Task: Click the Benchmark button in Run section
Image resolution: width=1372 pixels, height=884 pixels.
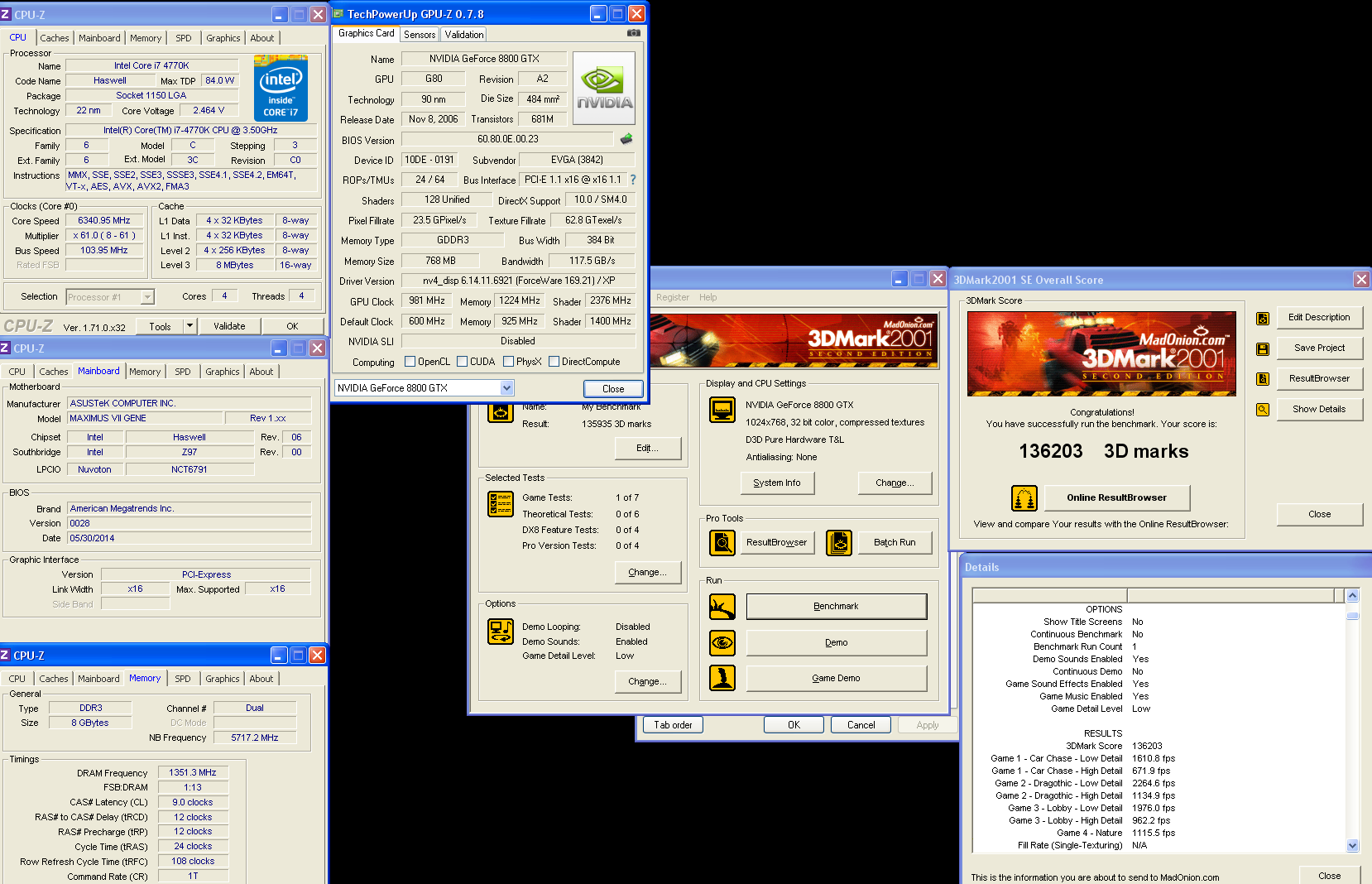Action: (x=837, y=607)
